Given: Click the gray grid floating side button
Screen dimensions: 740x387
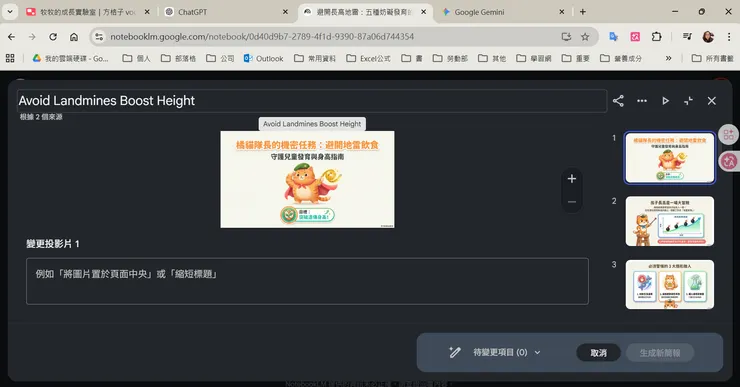Looking at the screenshot, I should pyautogui.click(x=729, y=135).
